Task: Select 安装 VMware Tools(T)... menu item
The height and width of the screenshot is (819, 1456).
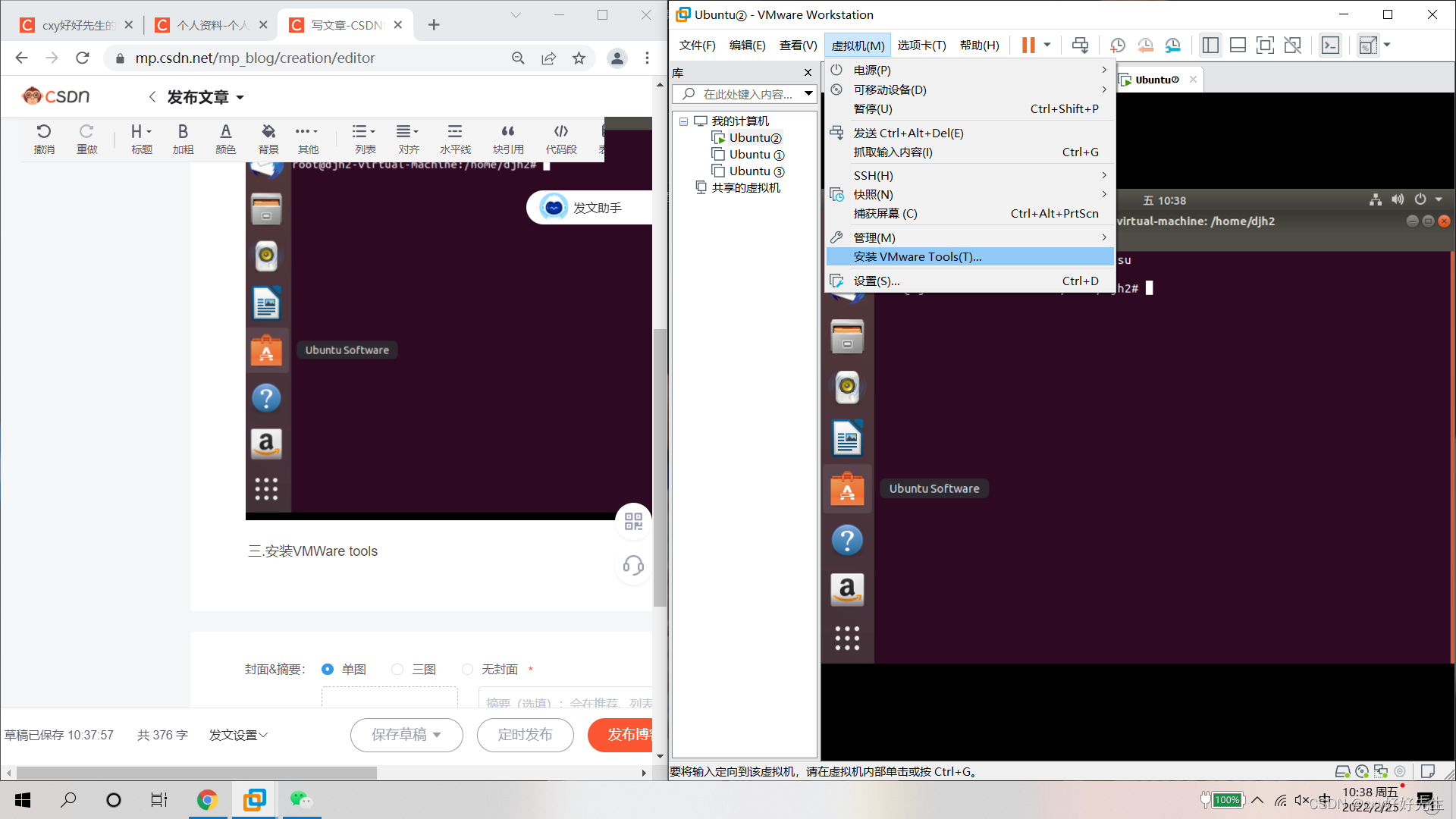Action: [x=918, y=257]
